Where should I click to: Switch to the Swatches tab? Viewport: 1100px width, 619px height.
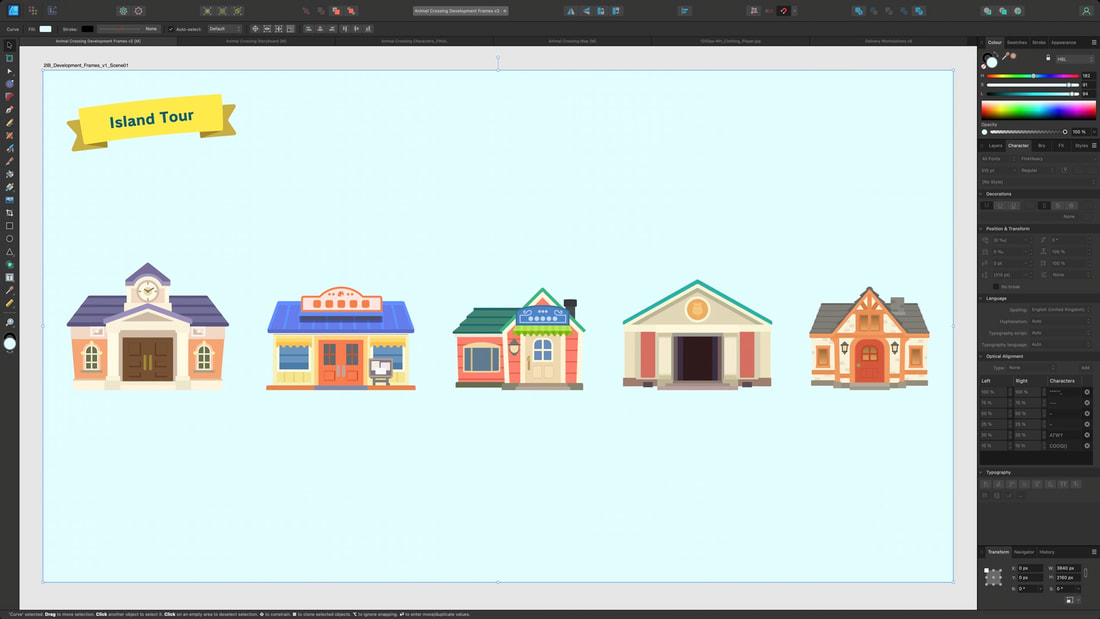[1017, 43]
